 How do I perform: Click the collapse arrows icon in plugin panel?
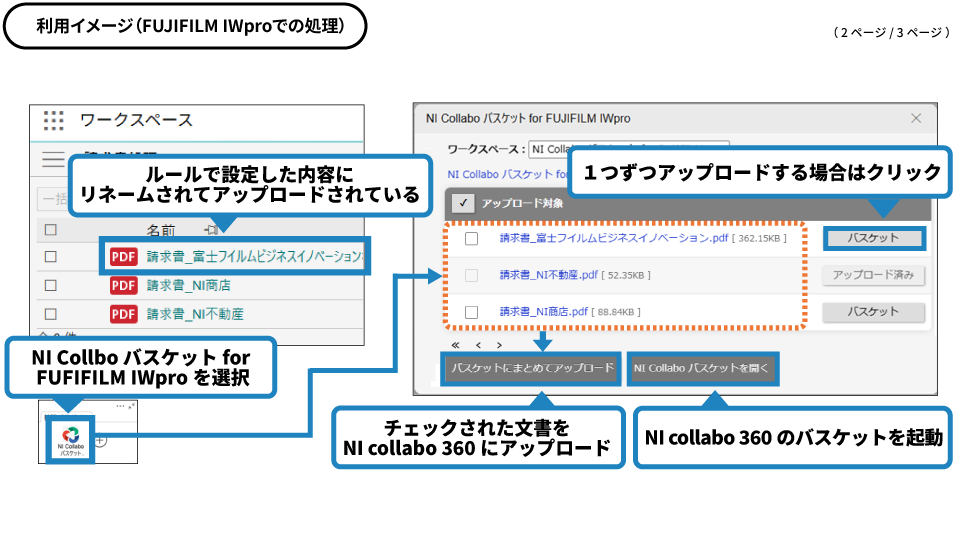131,405
